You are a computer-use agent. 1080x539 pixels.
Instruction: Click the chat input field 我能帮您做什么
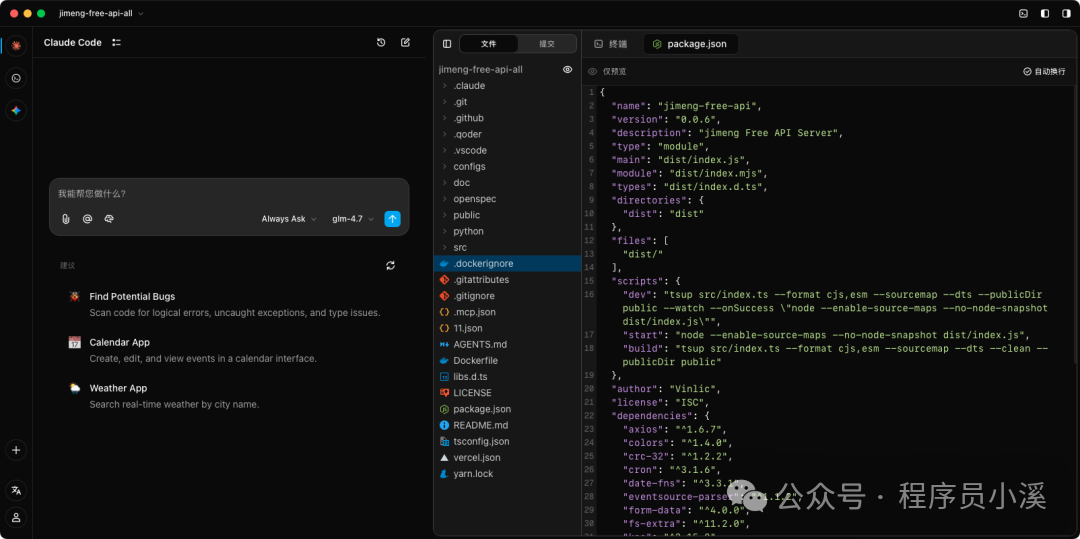pyautogui.click(x=229, y=194)
